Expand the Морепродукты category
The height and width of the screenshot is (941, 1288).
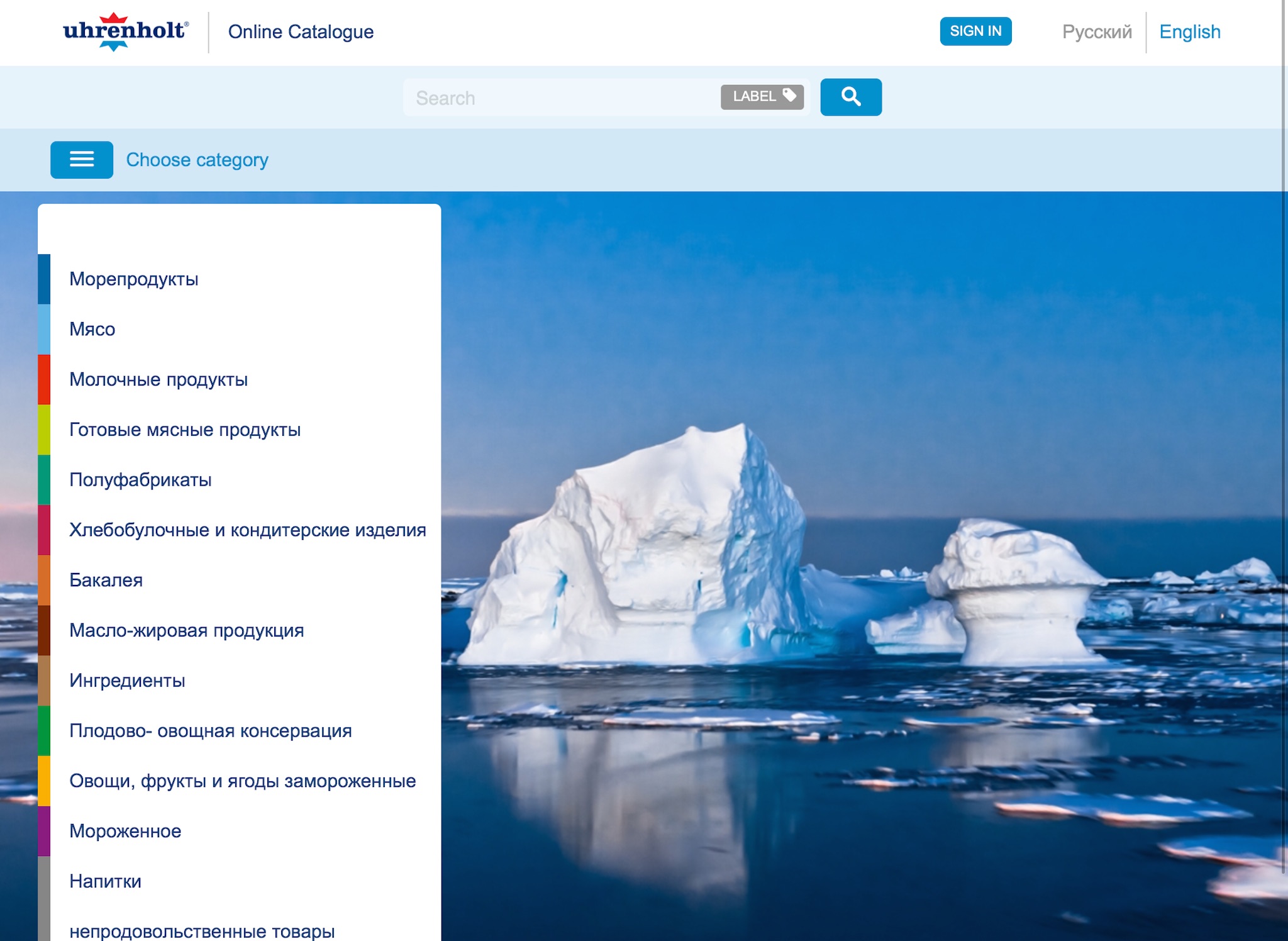coord(133,280)
